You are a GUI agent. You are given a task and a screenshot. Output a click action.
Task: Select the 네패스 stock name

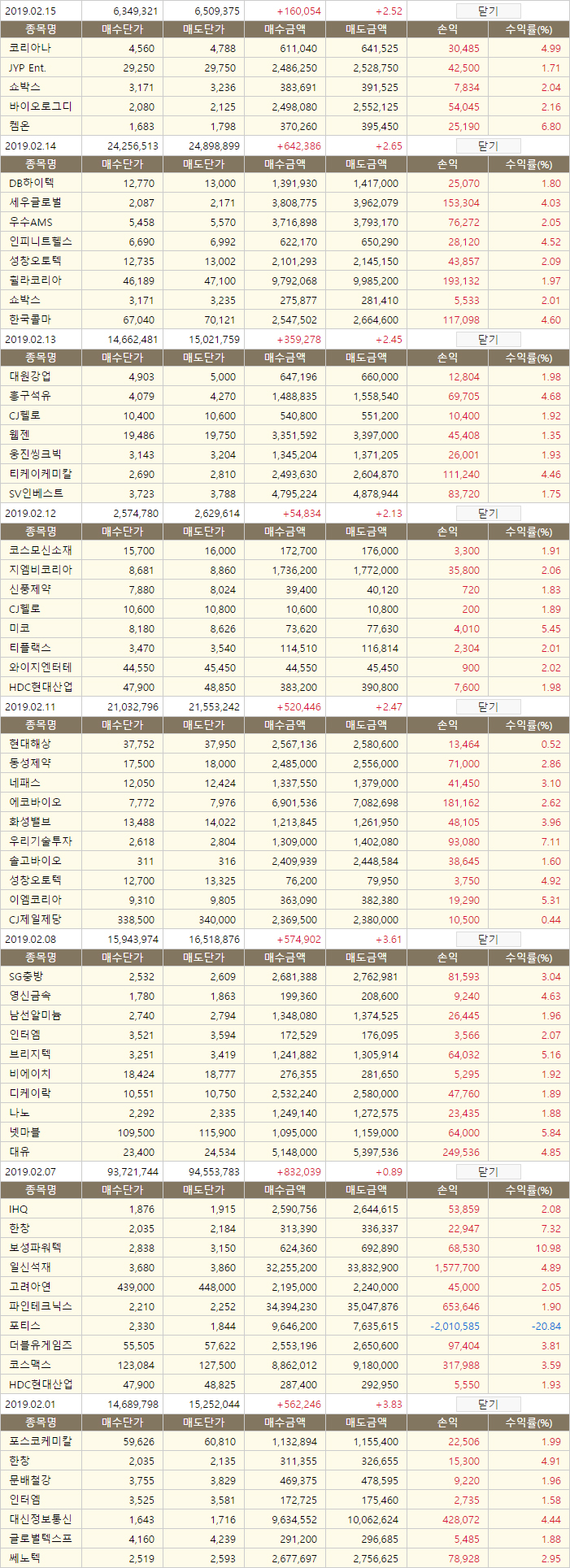[x=24, y=783]
